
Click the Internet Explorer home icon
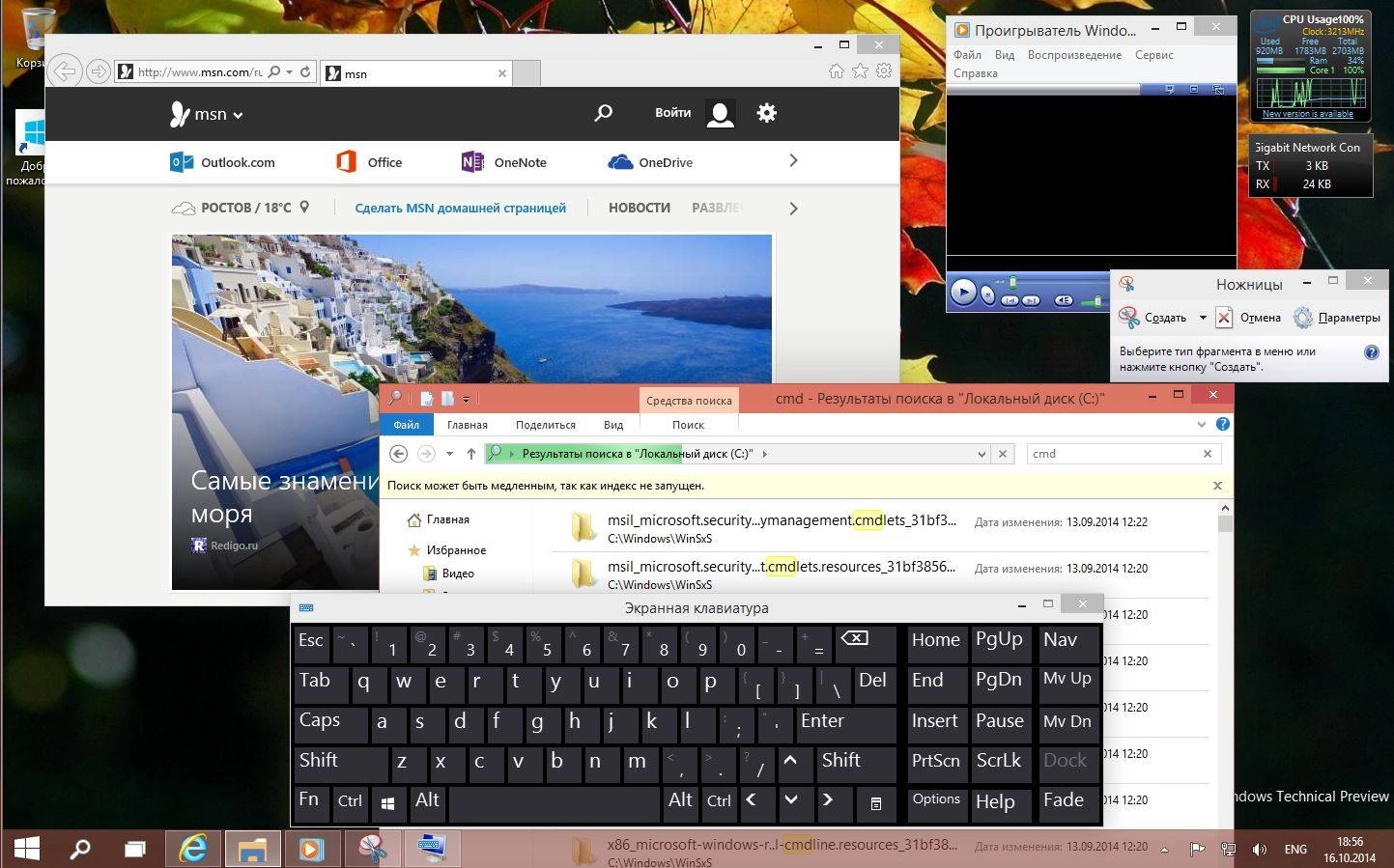point(836,71)
